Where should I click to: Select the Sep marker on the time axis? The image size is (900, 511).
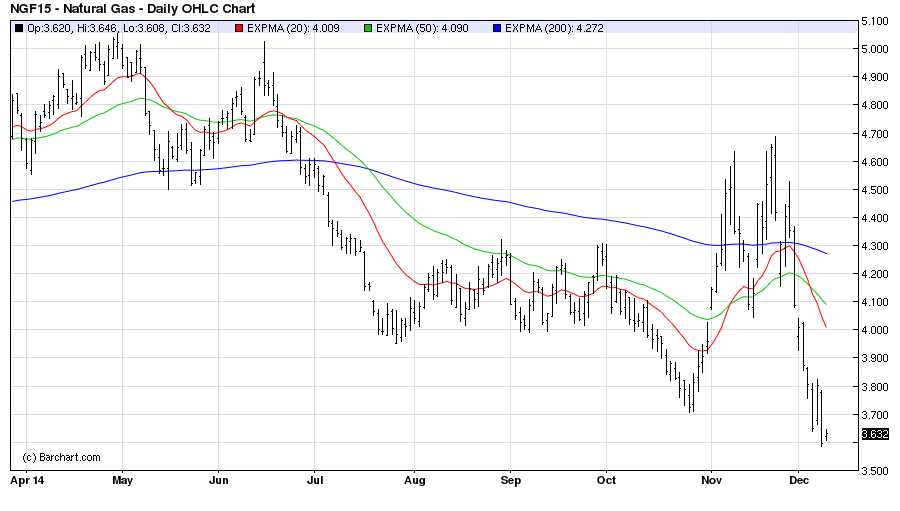point(511,479)
